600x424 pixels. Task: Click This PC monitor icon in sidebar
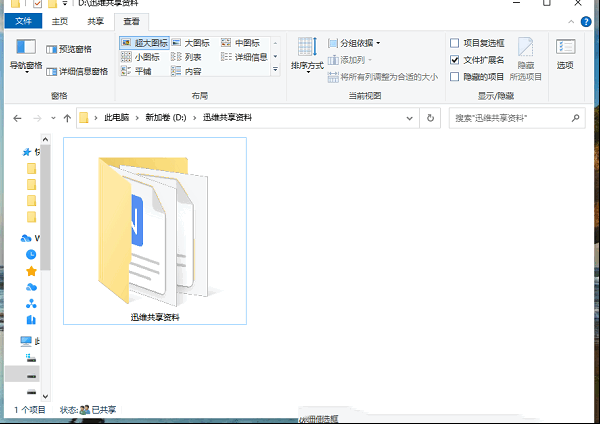point(26,341)
